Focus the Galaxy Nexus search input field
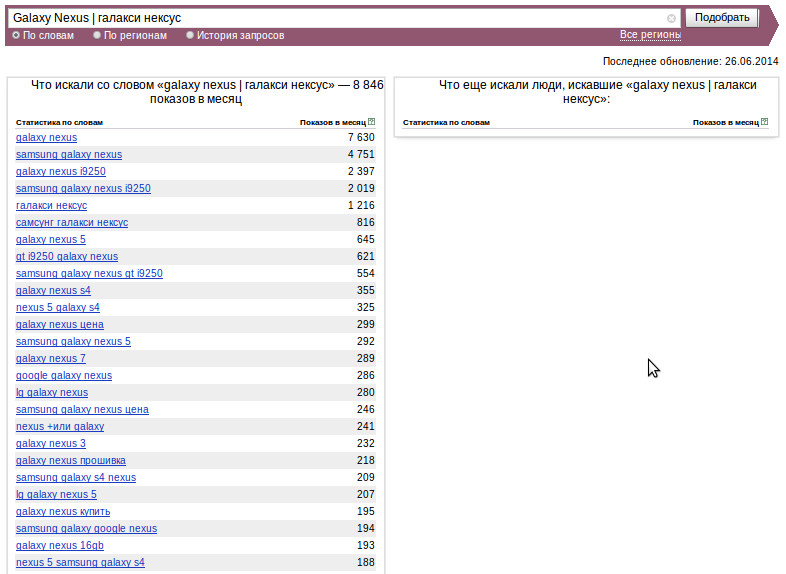Image resolution: width=786 pixels, height=574 pixels. pyautogui.click(x=338, y=18)
